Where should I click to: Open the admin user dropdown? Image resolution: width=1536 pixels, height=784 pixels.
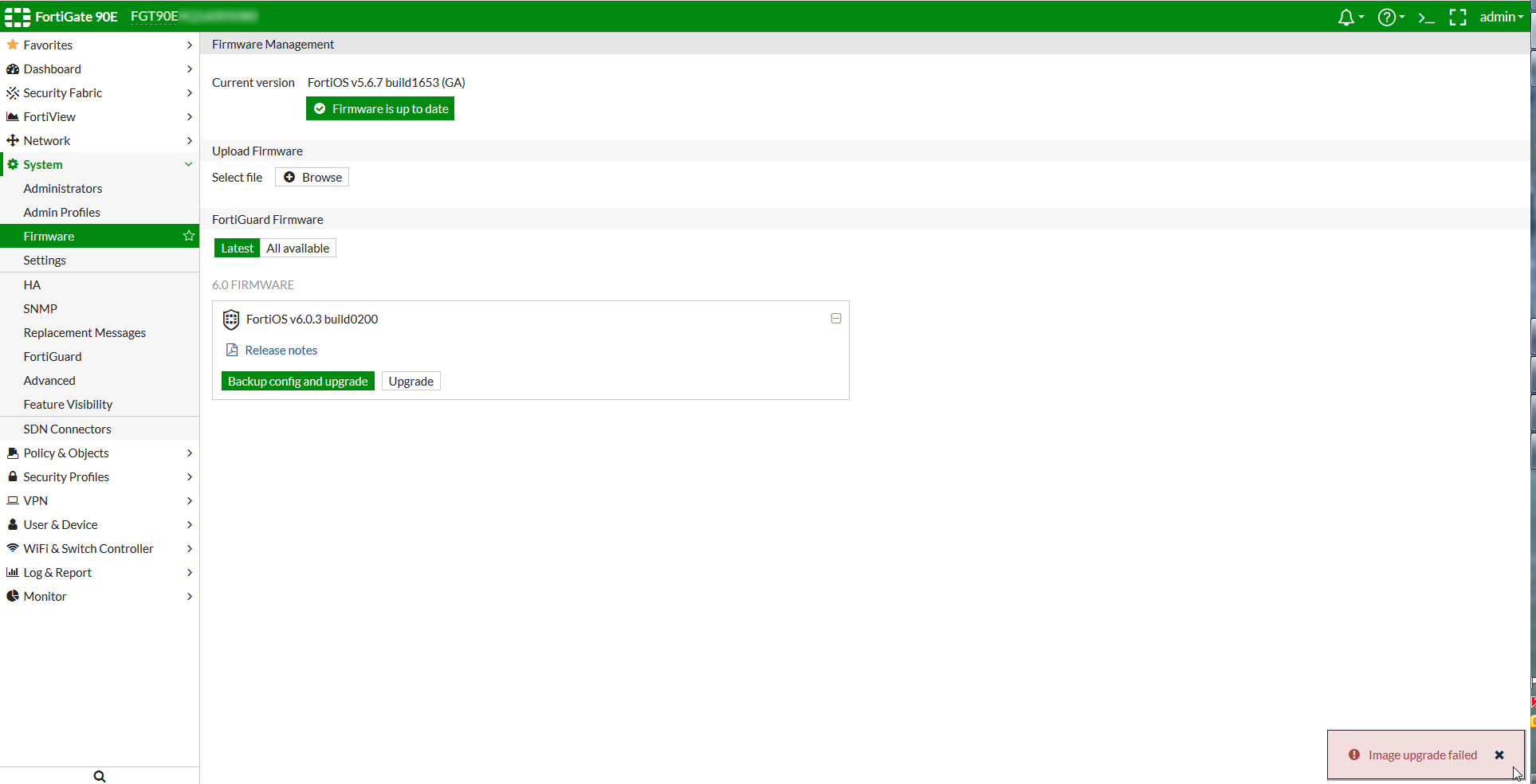(x=1501, y=17)
